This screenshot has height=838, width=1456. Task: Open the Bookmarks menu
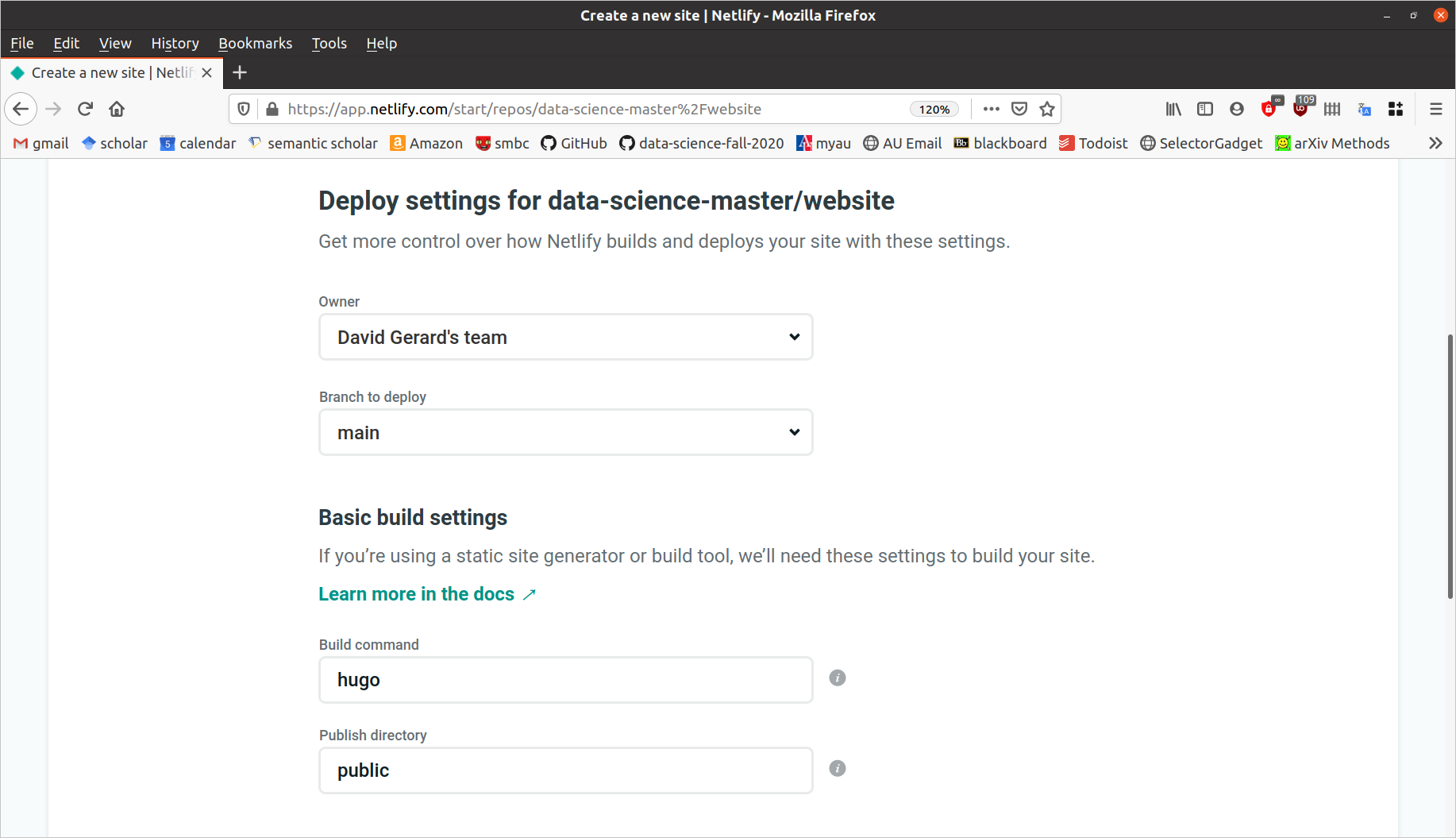(x=255, y=43)
